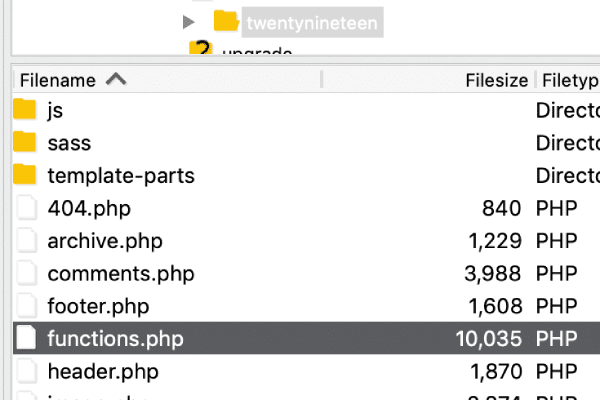Click the twentynineteen folder icon
The width and height of the screenshot is (600, 400).
pyautogui.click(x=226, y=21)
